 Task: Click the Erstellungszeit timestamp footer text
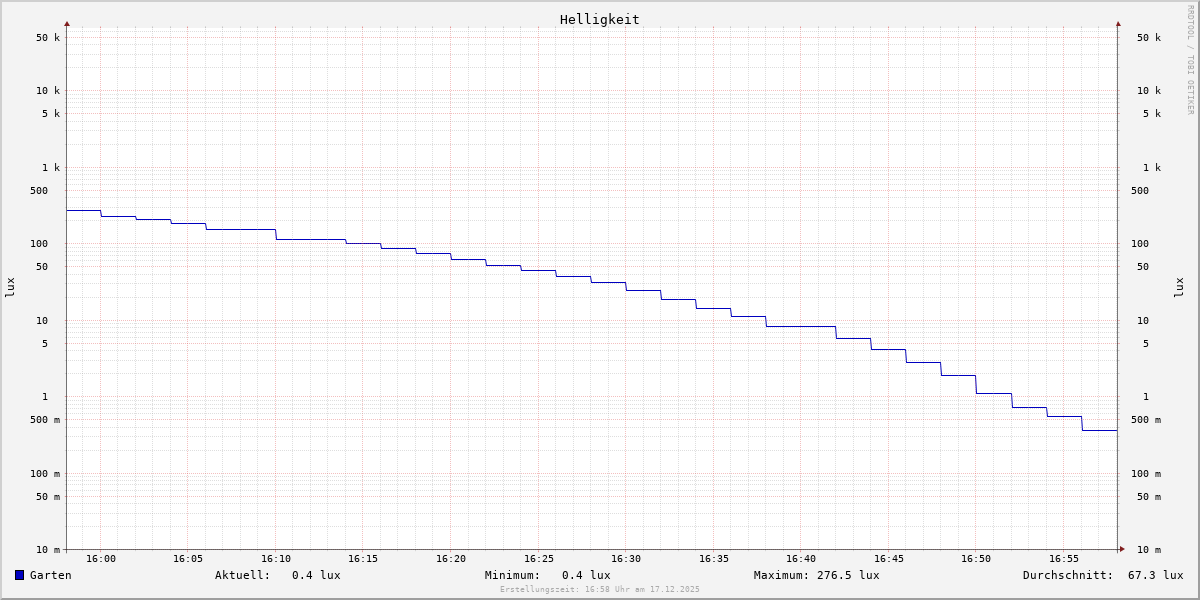point(600,589)
